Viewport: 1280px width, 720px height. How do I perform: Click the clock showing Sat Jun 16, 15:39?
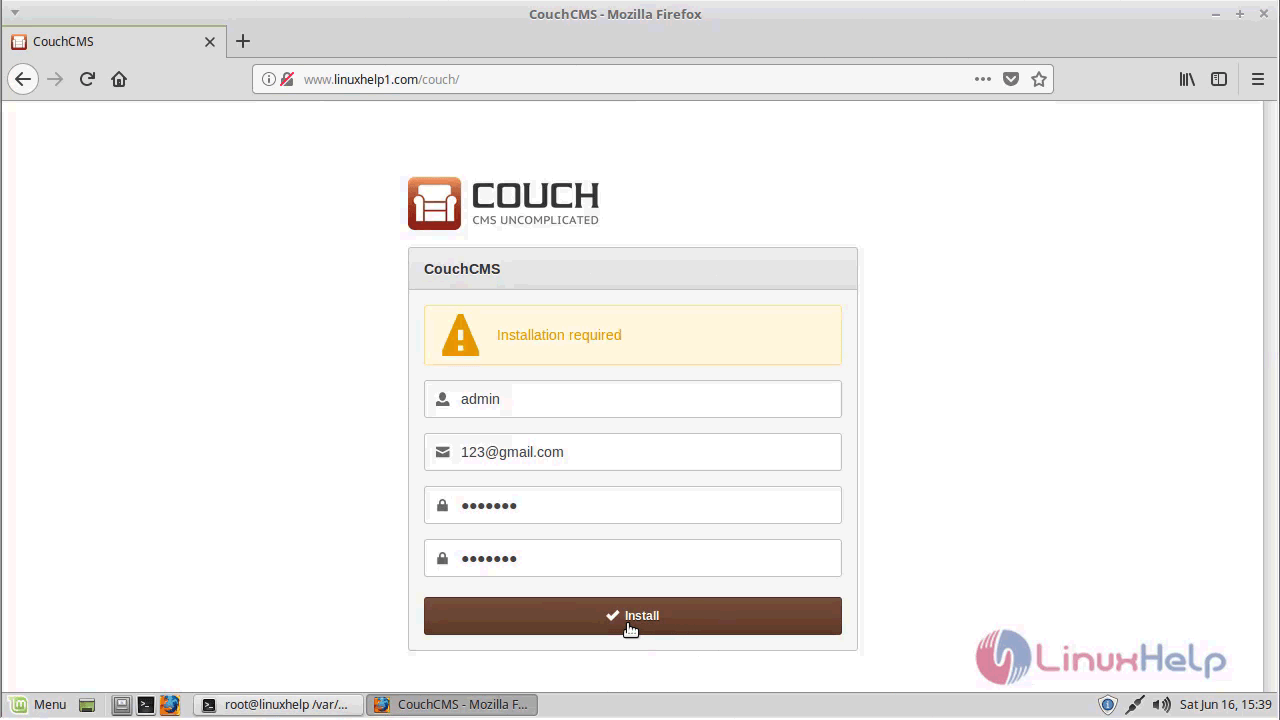[1225, 705]
